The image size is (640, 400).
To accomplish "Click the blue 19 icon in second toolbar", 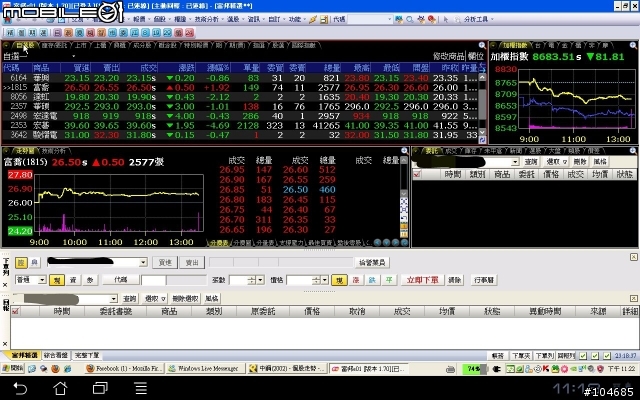I will (156, 33).
